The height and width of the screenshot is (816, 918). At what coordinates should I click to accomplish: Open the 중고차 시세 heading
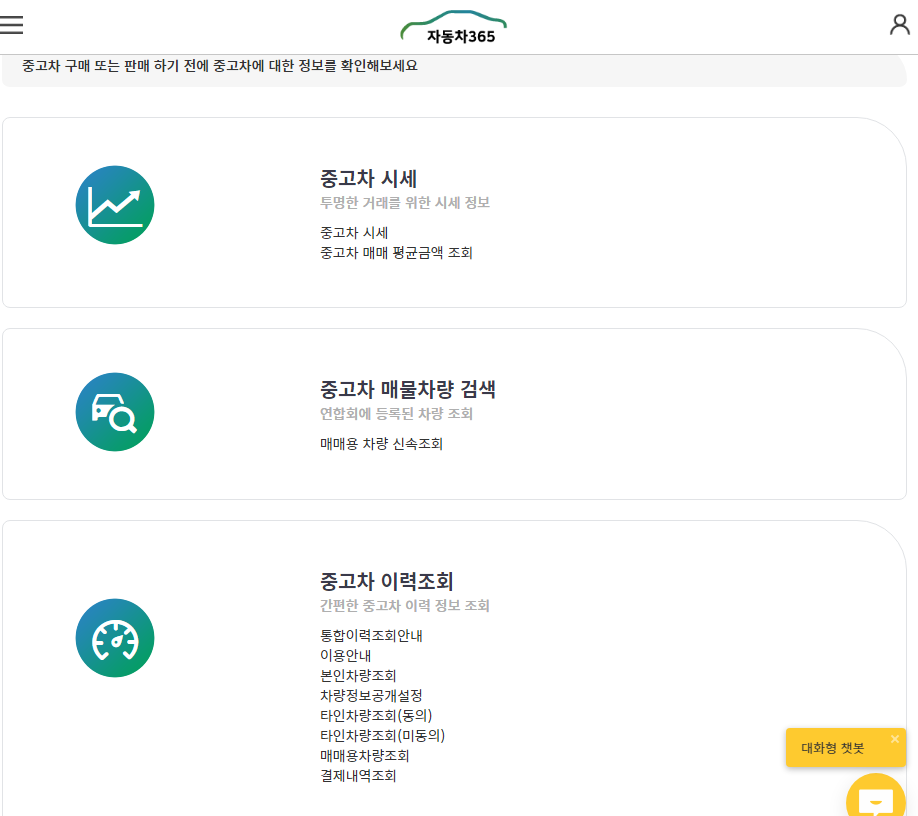point(368,179)
